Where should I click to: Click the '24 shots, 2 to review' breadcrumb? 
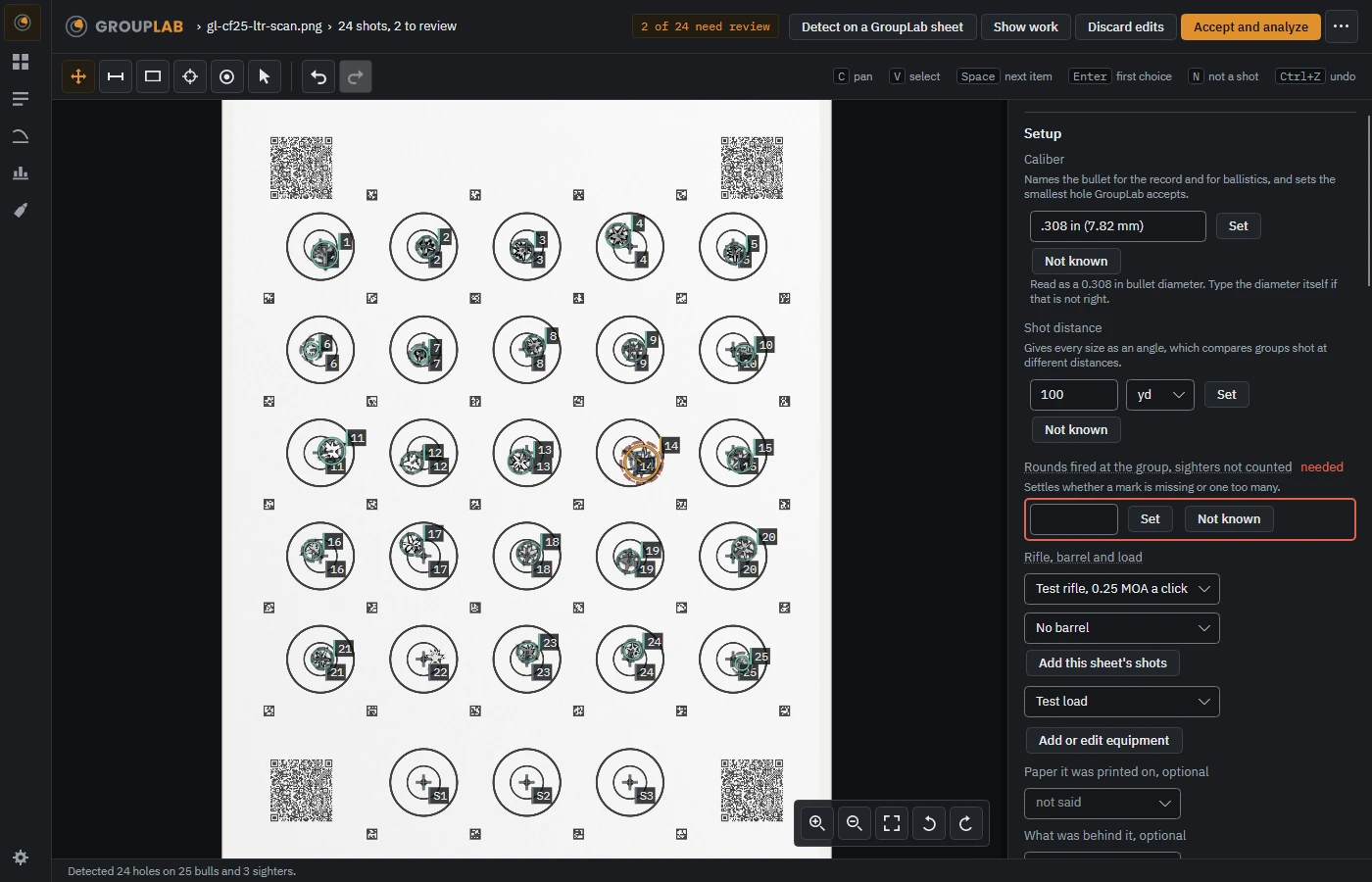(x=397, y=26)
